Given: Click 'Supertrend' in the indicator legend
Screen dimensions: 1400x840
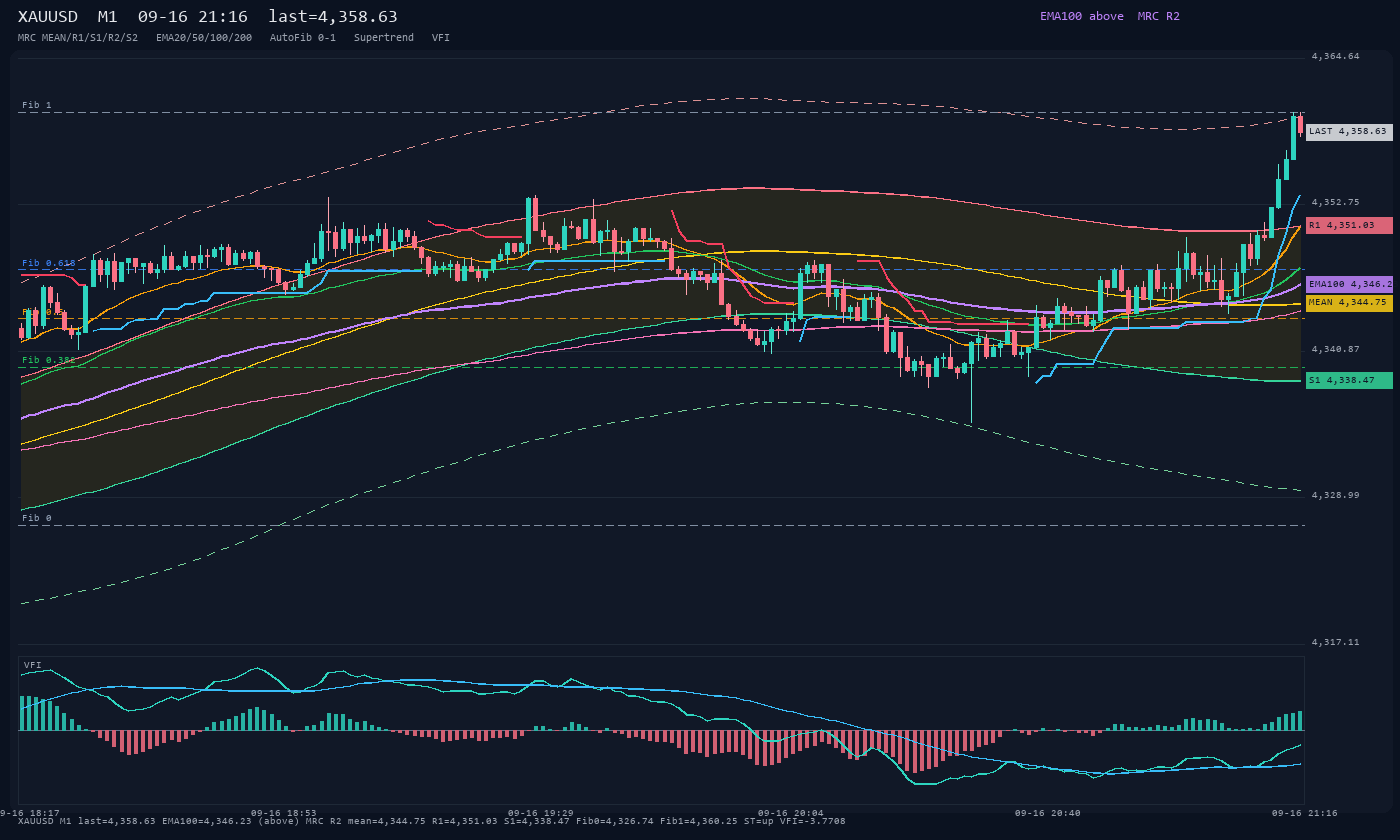Looking at the screenshot, I should [384, 37].
